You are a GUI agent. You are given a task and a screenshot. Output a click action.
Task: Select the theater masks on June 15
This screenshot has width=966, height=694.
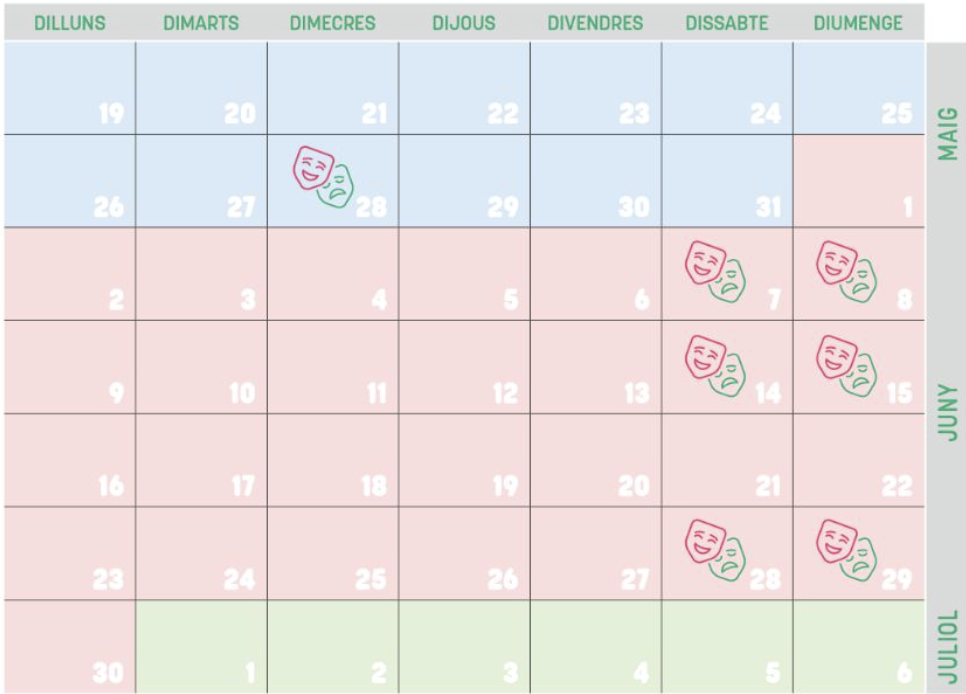tap(847, 365)
